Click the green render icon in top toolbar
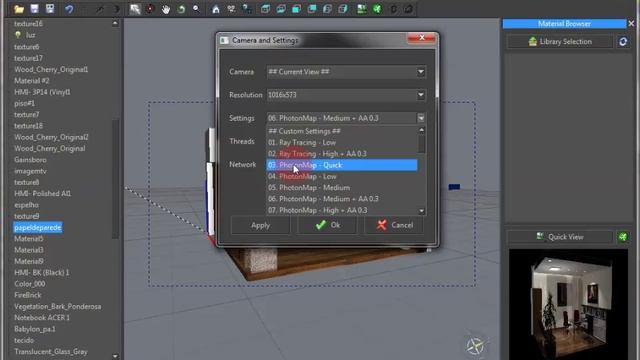640x360 pixels. click(x=377, y=9)
